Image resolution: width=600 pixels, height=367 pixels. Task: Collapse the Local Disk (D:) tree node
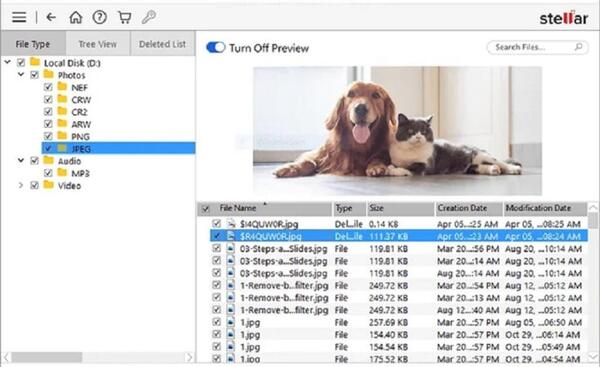coord(8,62)
